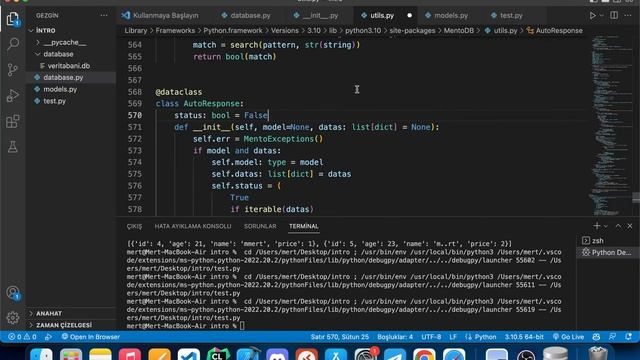Click the feedback icon in status bar
The width and height of the screenshot is (640, 360).
click(x=612, y=337)
